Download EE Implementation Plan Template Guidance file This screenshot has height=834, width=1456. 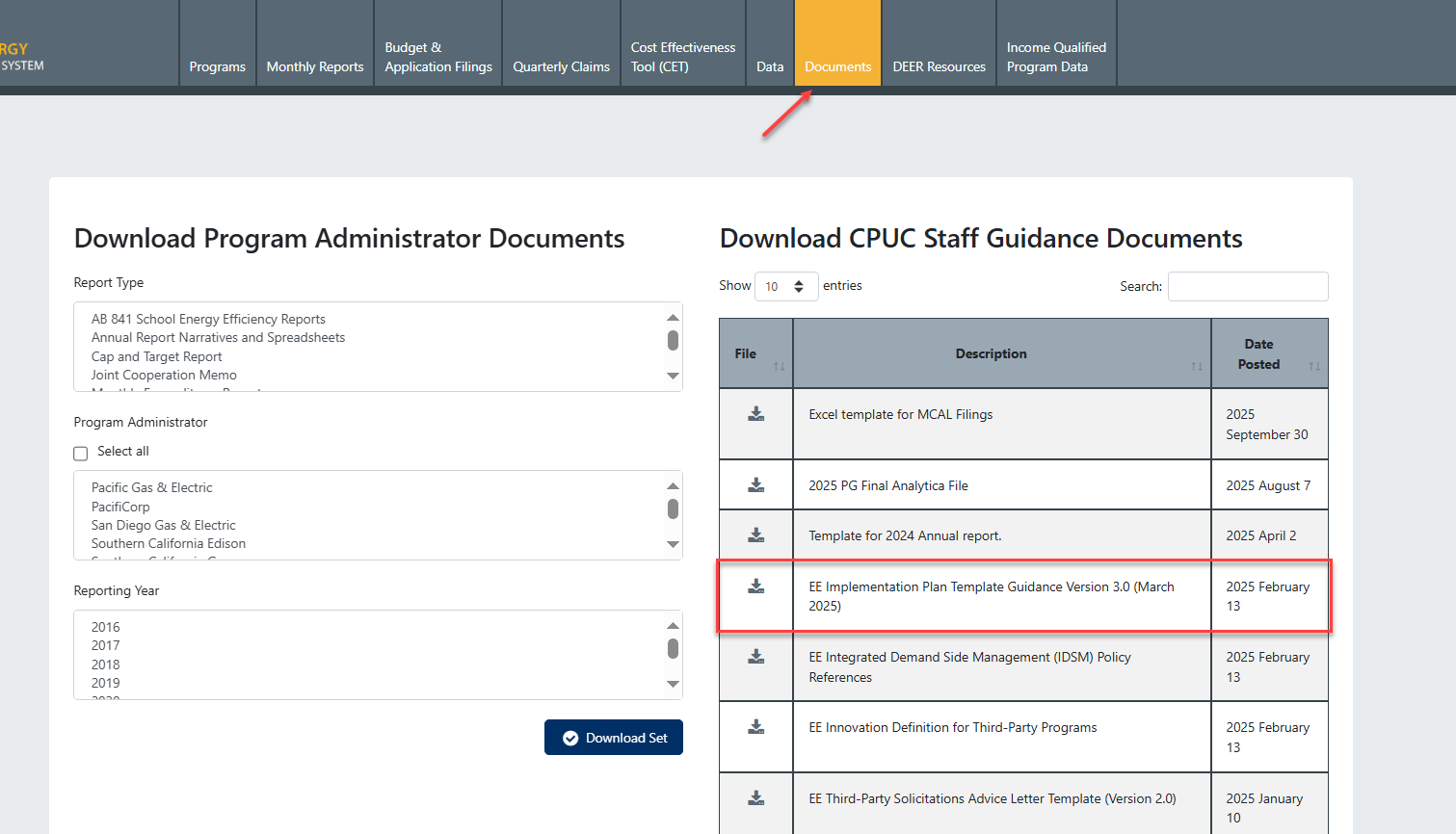(756, 586)
